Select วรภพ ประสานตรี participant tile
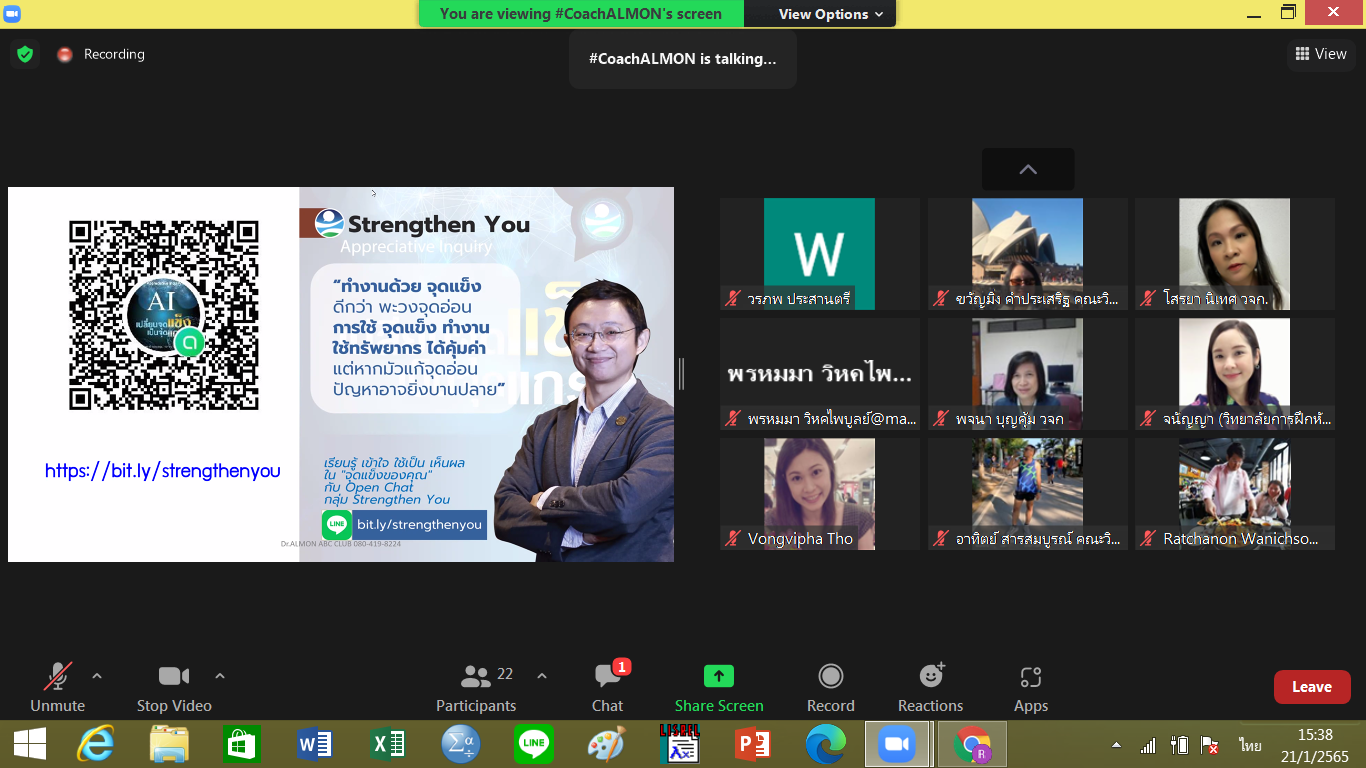This screenshot has height=768, width=1366. (x=820, y=254)
